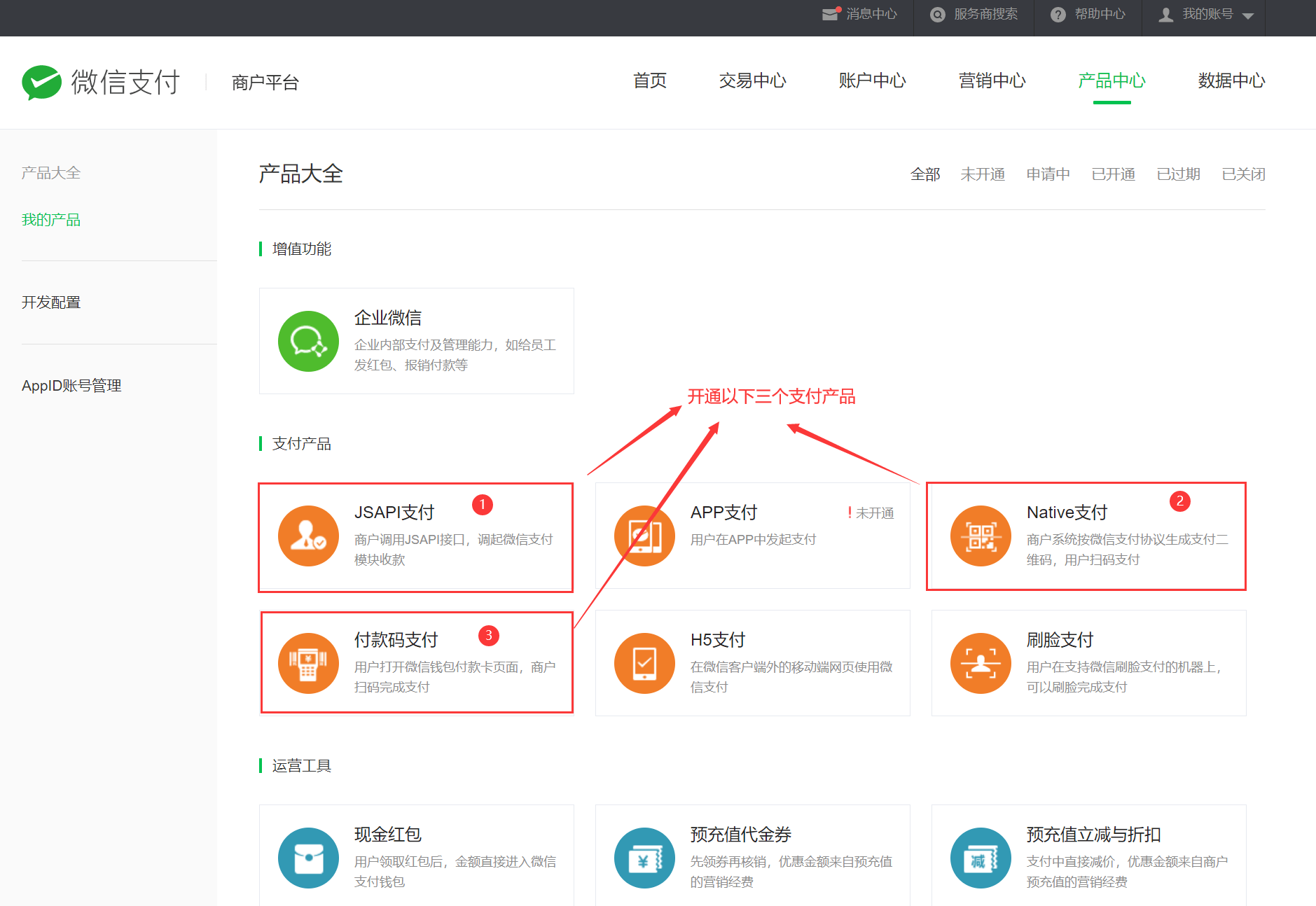Select 开发配置 in the left sidebar
This screenshot has width=1316, height=906.
tap(51, 302)
